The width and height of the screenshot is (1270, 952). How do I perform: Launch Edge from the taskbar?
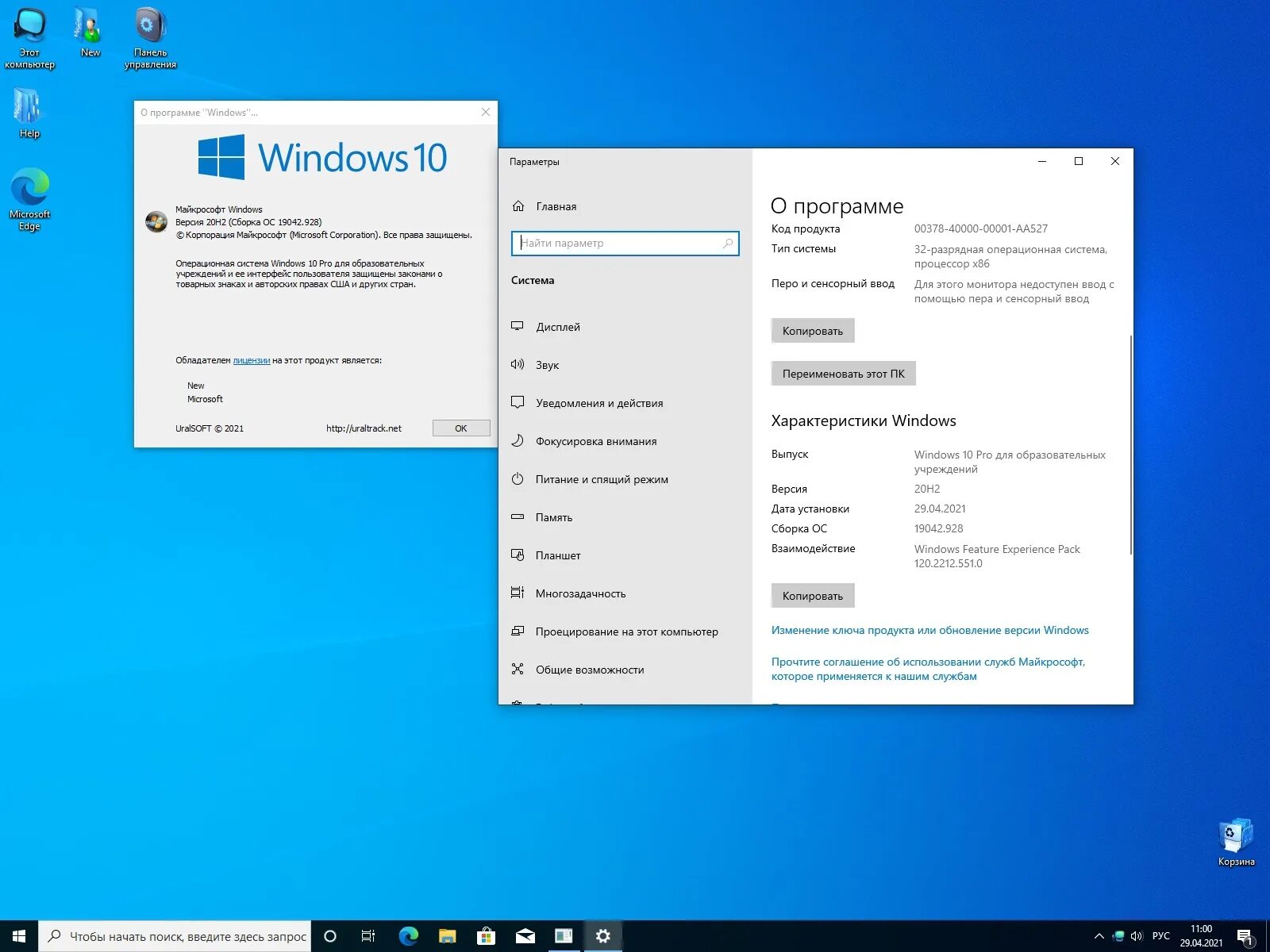coord(409,936)
